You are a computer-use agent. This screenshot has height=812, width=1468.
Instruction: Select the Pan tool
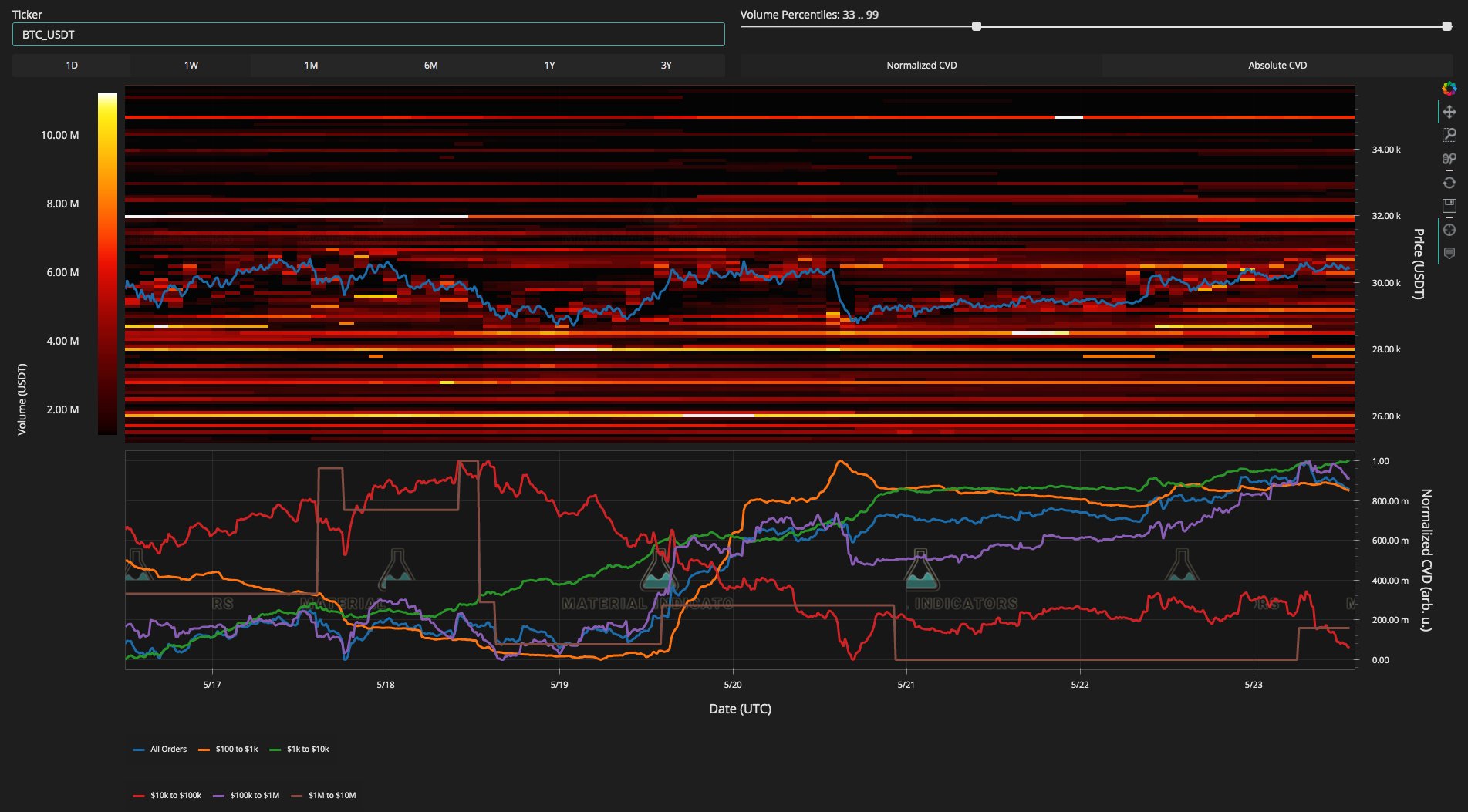coord(1449,112)
